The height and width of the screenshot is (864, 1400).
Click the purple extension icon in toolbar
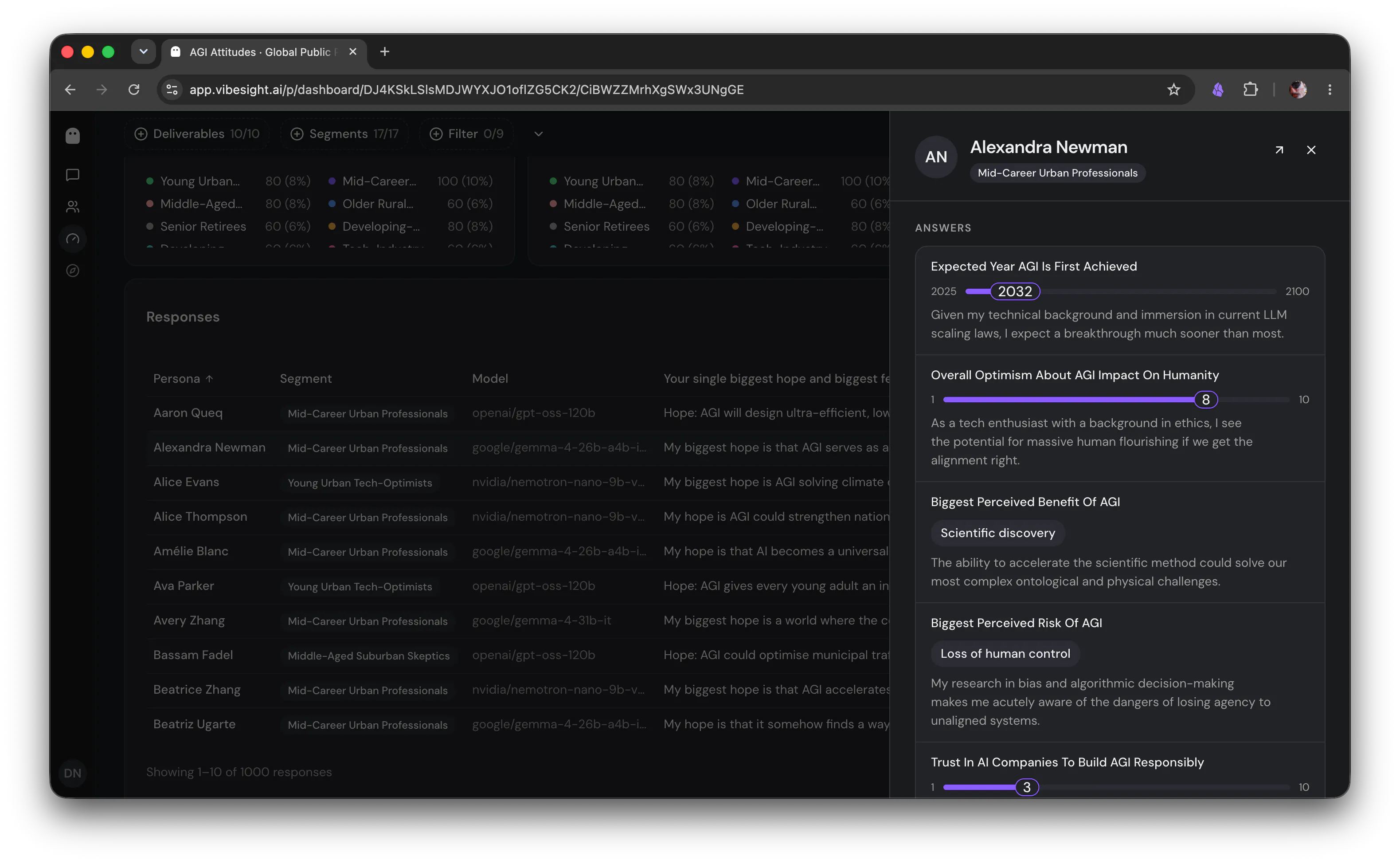pyautogui.click(x=1218, y=90)
